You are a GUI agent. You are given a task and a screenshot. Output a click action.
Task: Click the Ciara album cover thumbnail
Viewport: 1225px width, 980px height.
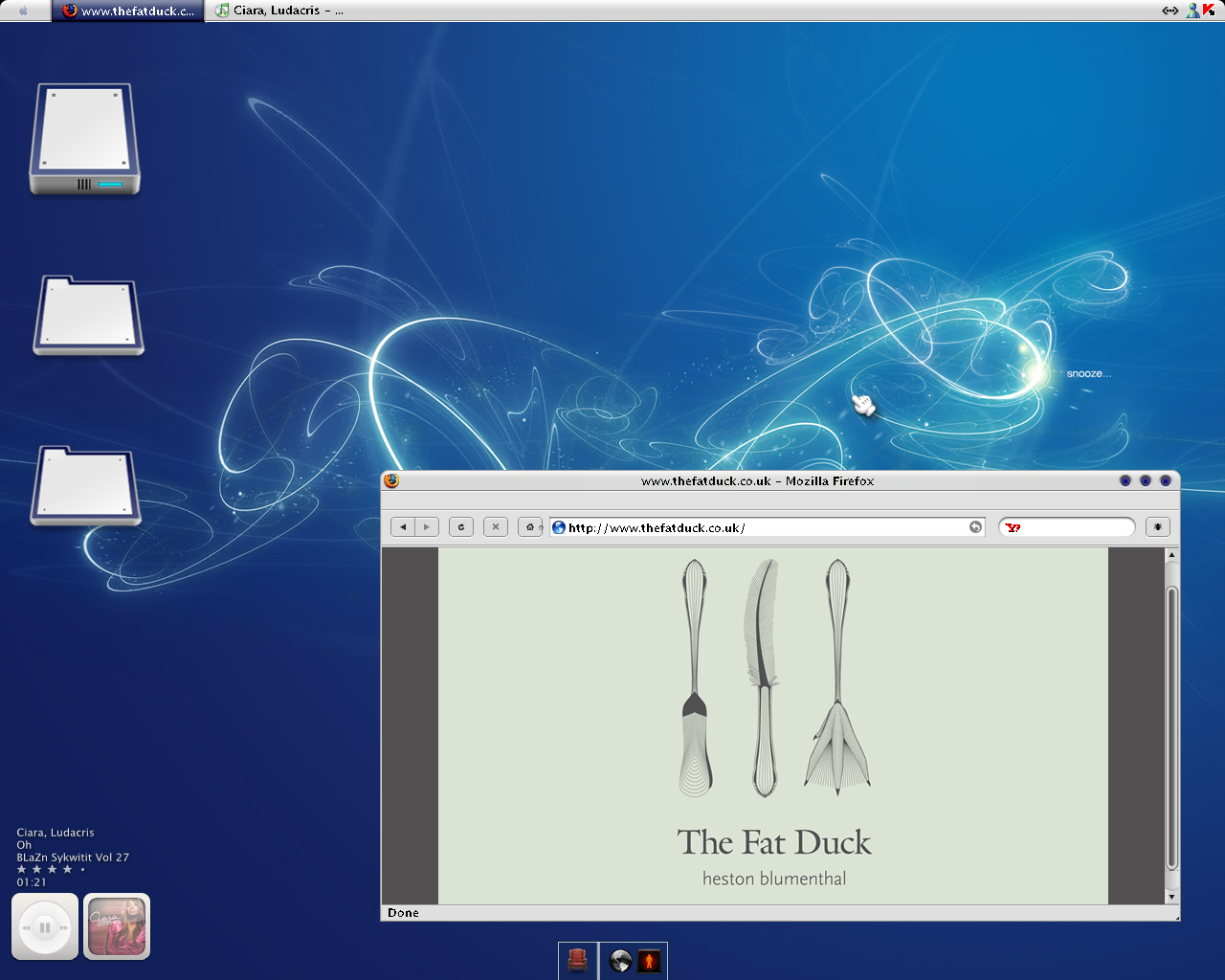pos(117,926)
